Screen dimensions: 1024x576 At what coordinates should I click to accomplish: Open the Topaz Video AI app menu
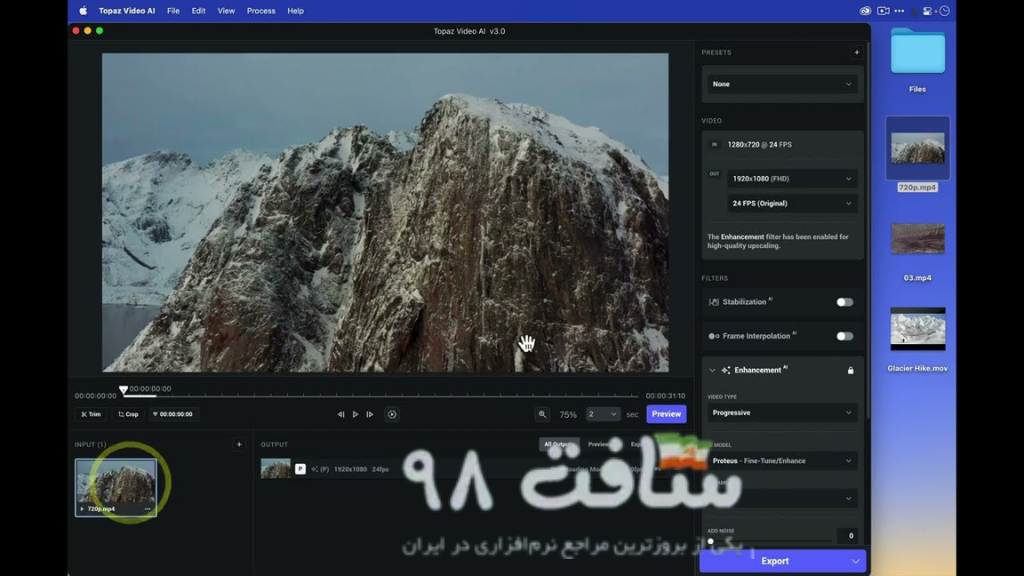127,10
